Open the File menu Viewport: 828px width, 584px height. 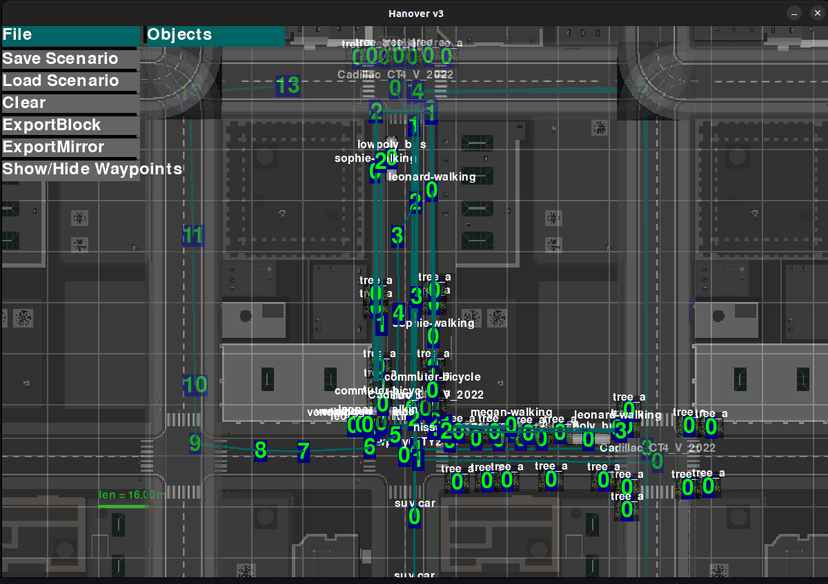point(68,35)
